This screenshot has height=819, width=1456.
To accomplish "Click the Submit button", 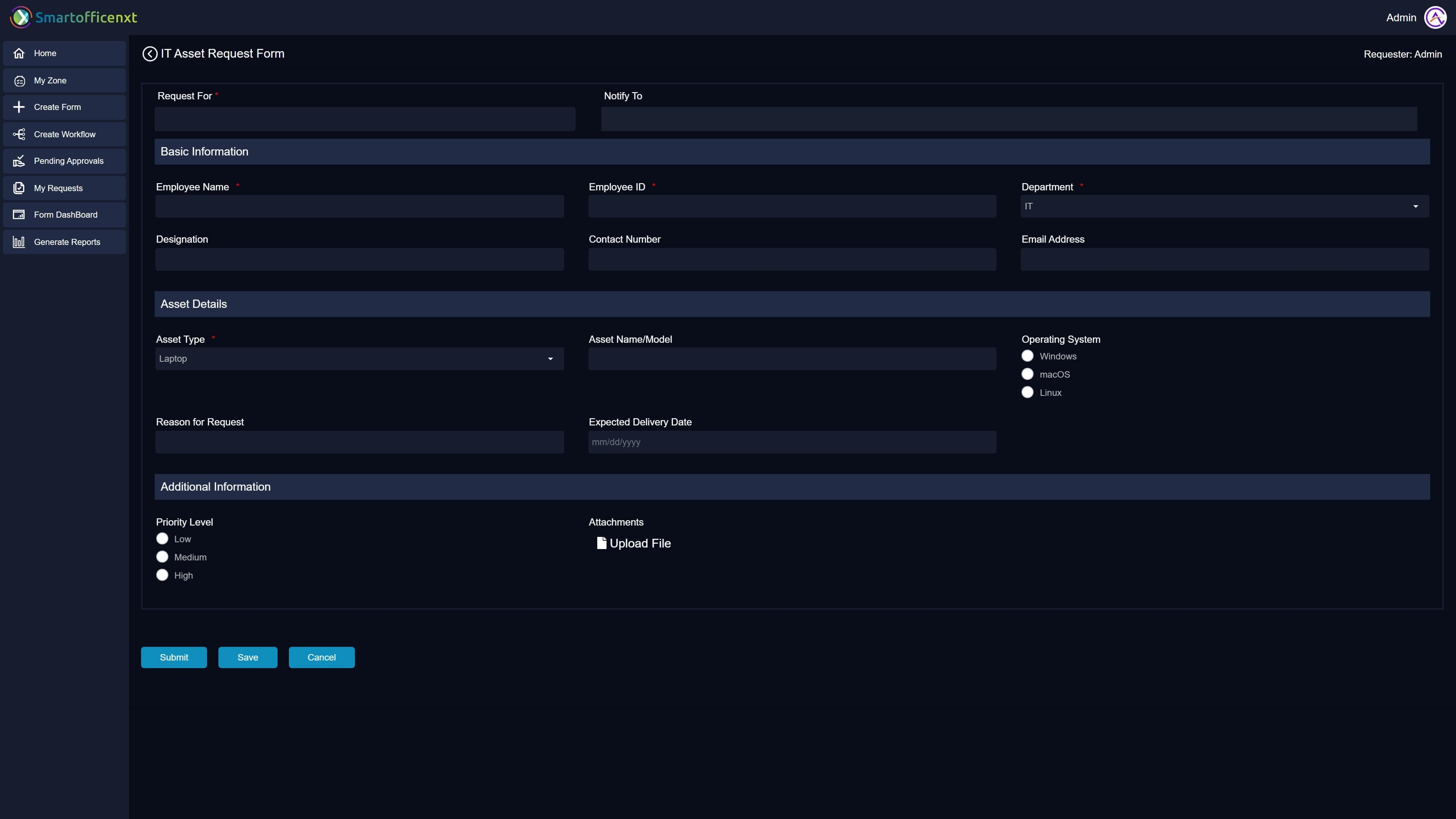I will 174,657.
